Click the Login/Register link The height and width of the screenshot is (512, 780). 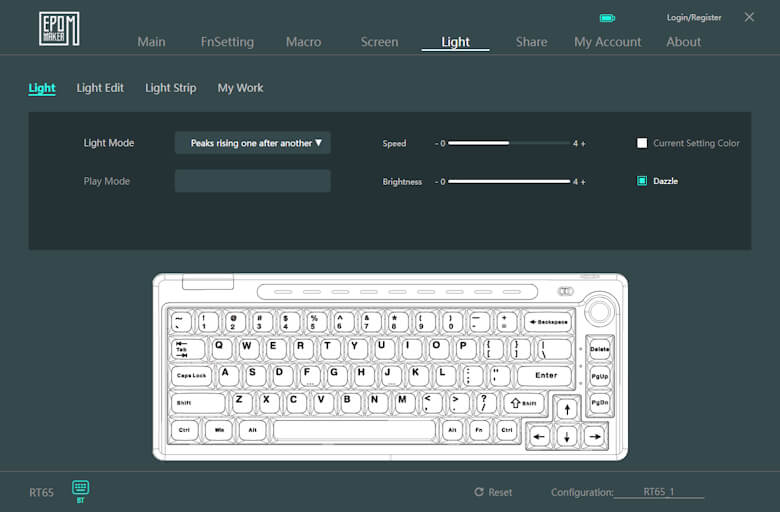[694, 18]
